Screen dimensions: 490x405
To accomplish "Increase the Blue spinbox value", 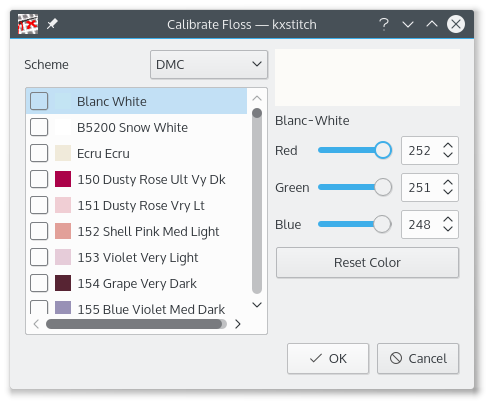I will pos(448,220).
